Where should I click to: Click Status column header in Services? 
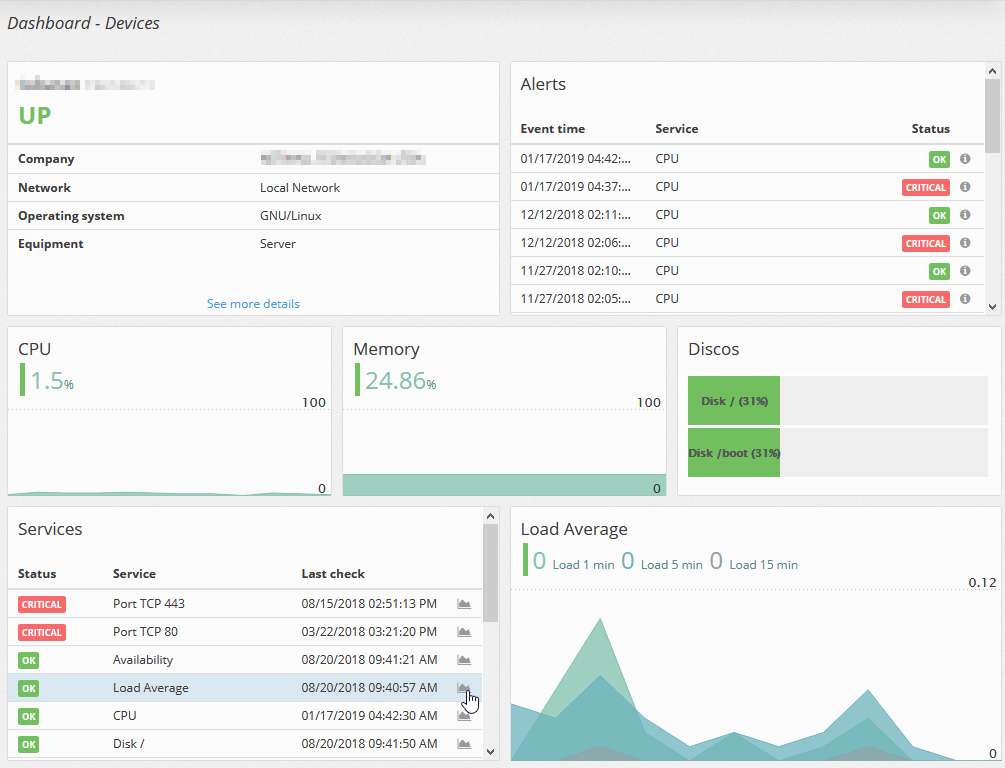tap(37, 574)
